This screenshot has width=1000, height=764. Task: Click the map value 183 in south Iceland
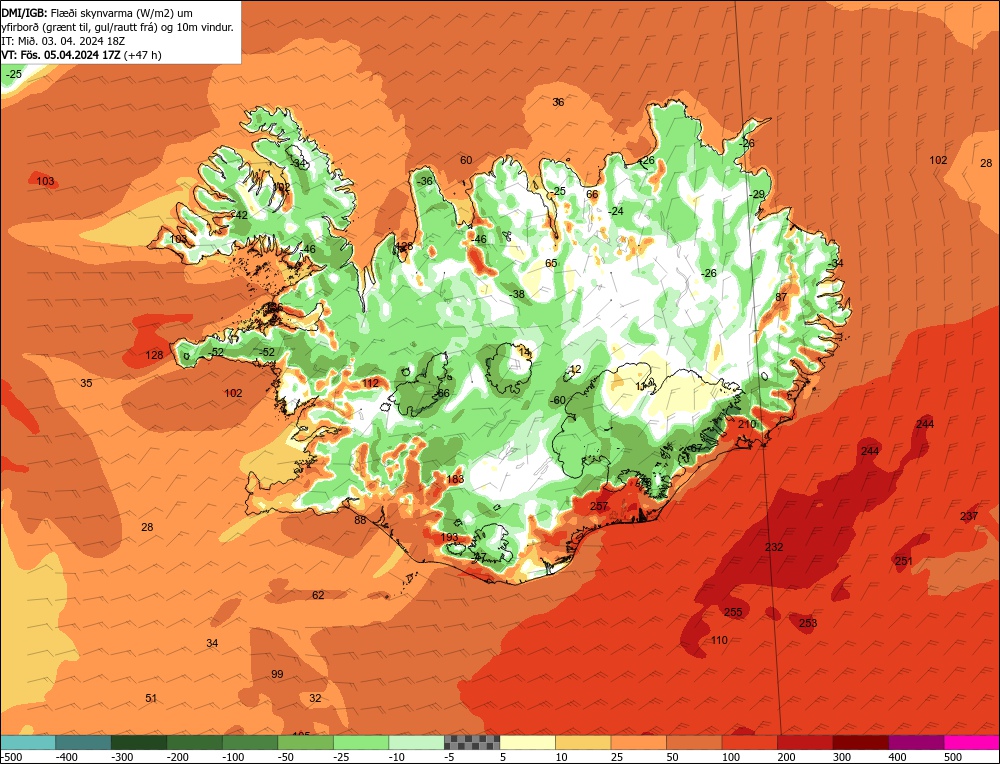(455, 480)
